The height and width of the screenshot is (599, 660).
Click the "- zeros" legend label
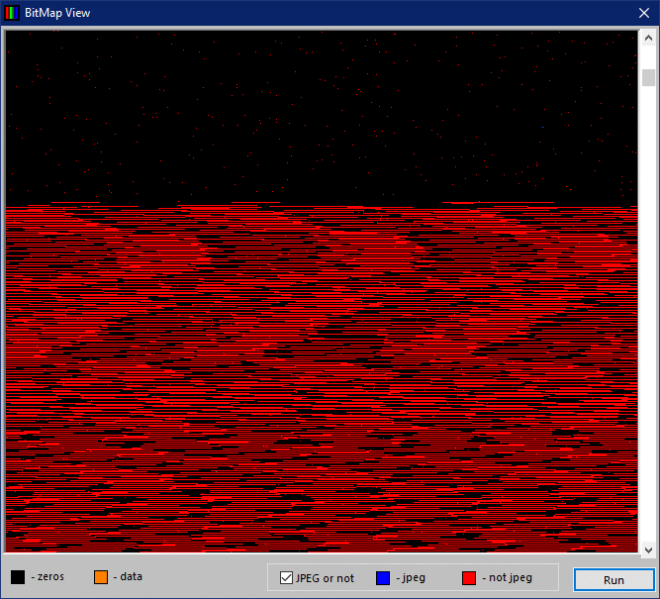click(x=47, y=577)
